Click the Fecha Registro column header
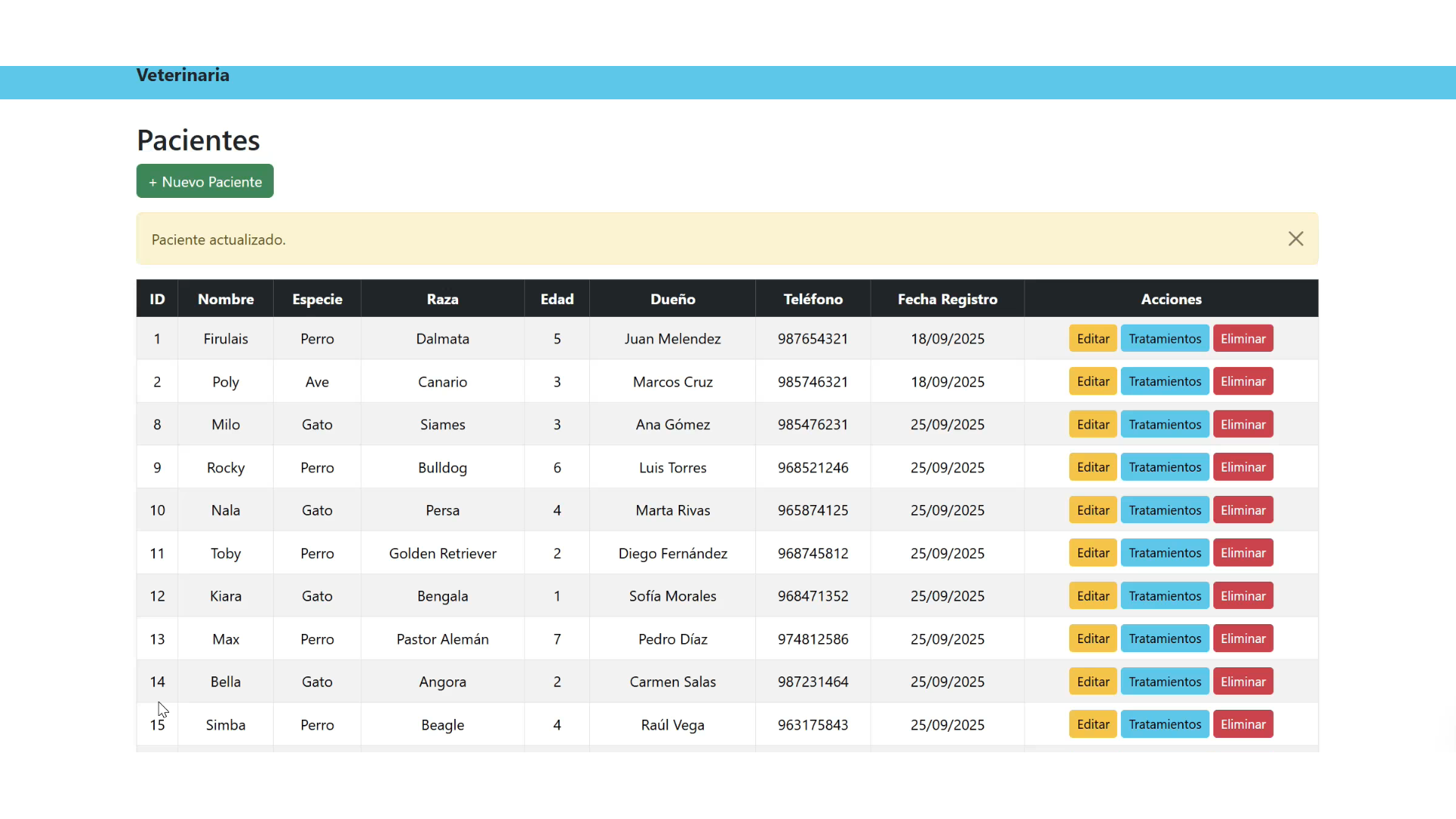 click(x=947, y=299)
